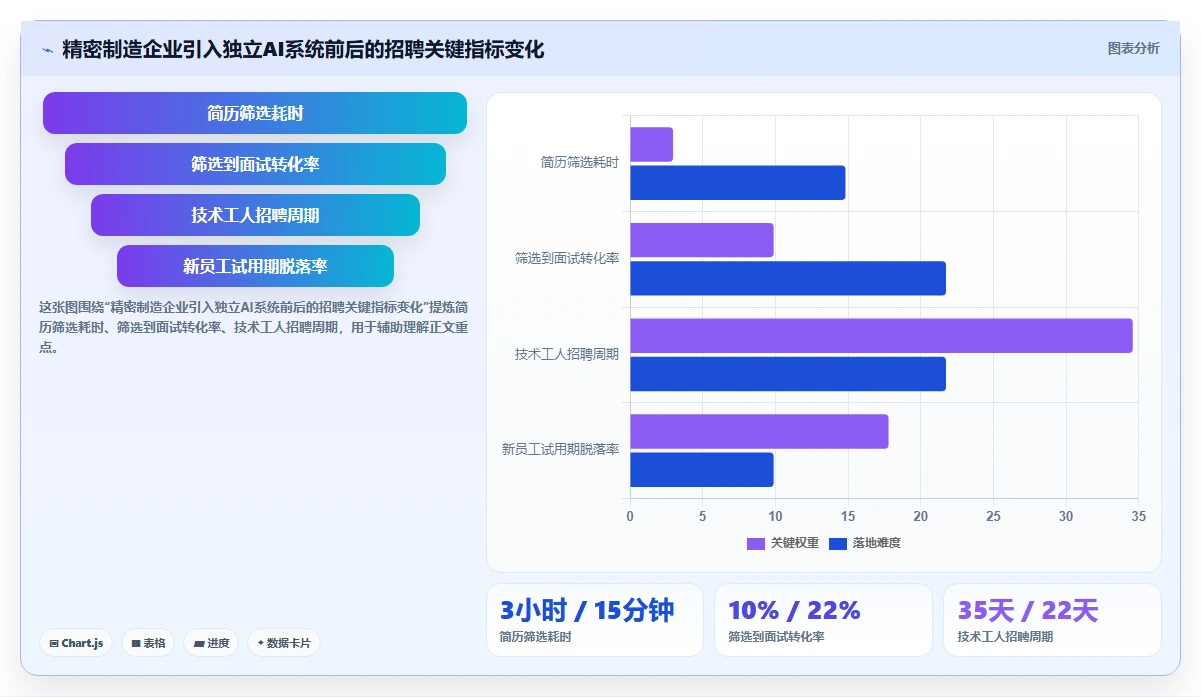Select the 新员工试用期脱落率 funnel stage
This screenshot has height=697, width=1201.
tap(255, 266)
